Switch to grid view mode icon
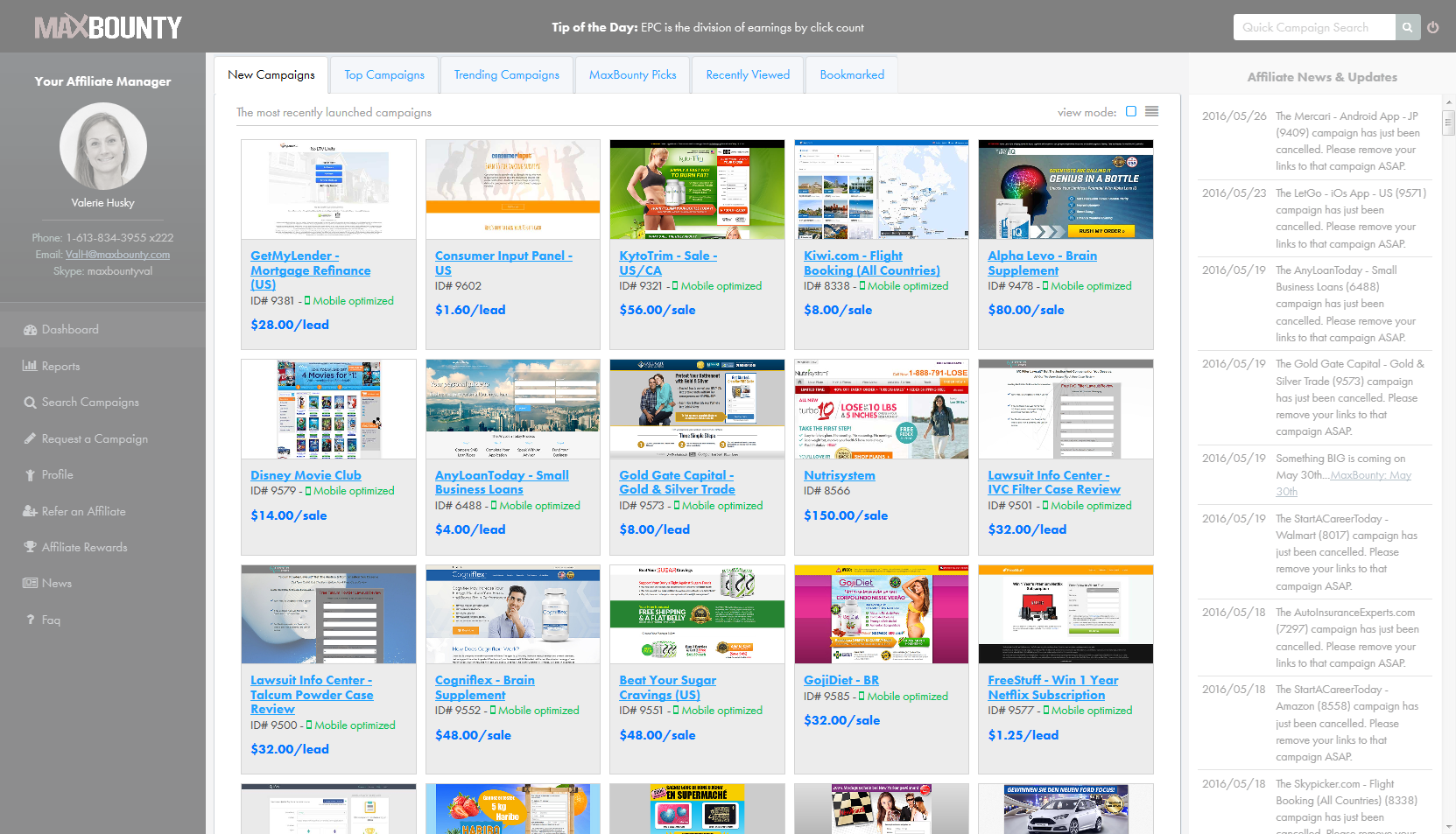The height and width of the screenshot is (834, 1456). [x=1131, y=111]
